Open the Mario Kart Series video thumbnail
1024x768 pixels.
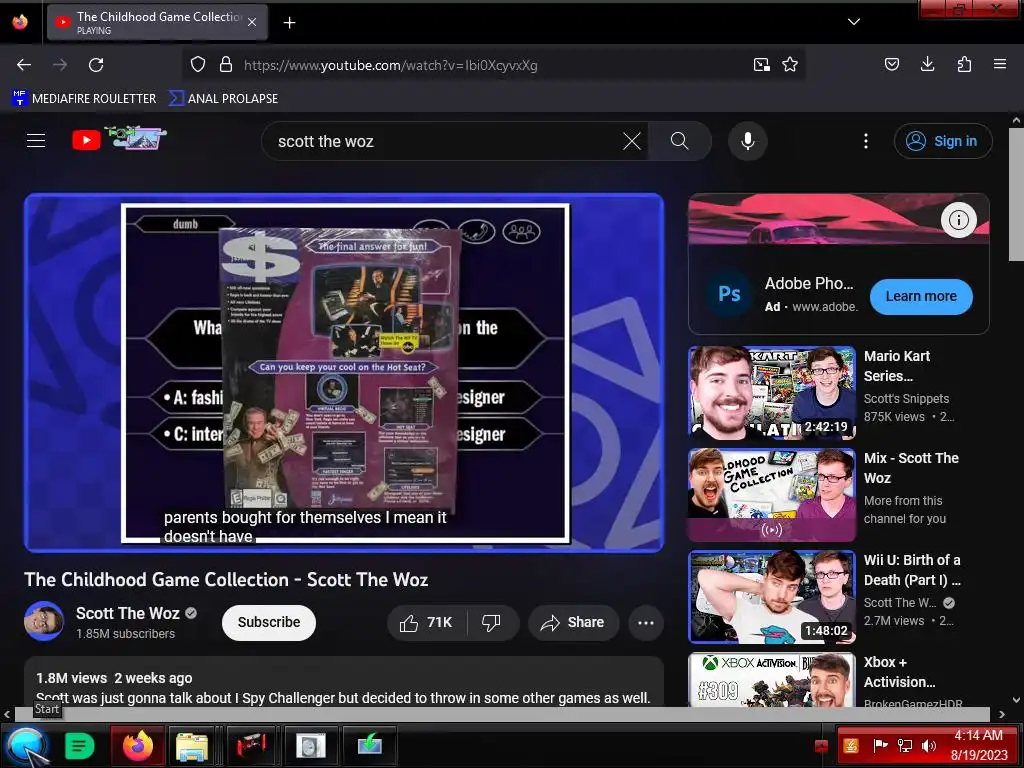(772, 393)
